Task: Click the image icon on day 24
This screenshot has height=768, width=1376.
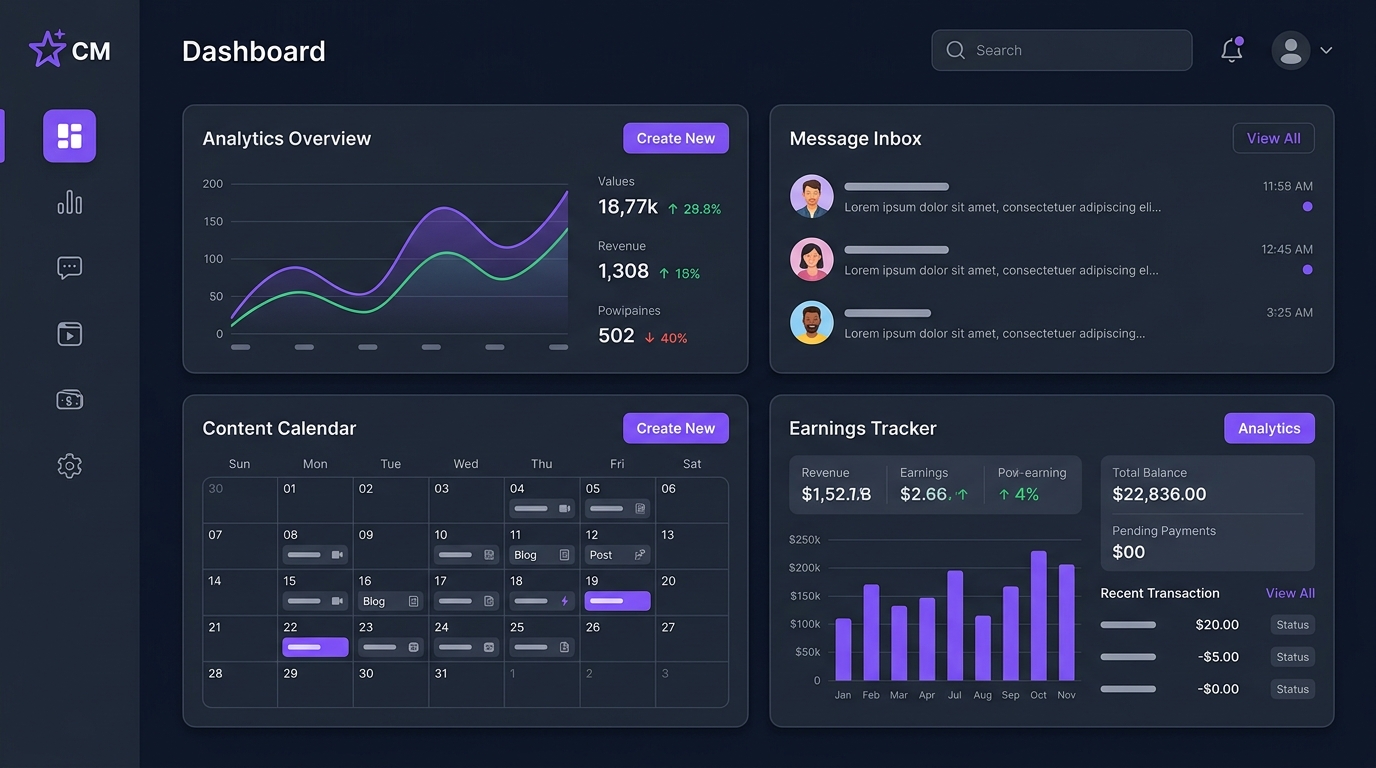Action: point(489,647)
